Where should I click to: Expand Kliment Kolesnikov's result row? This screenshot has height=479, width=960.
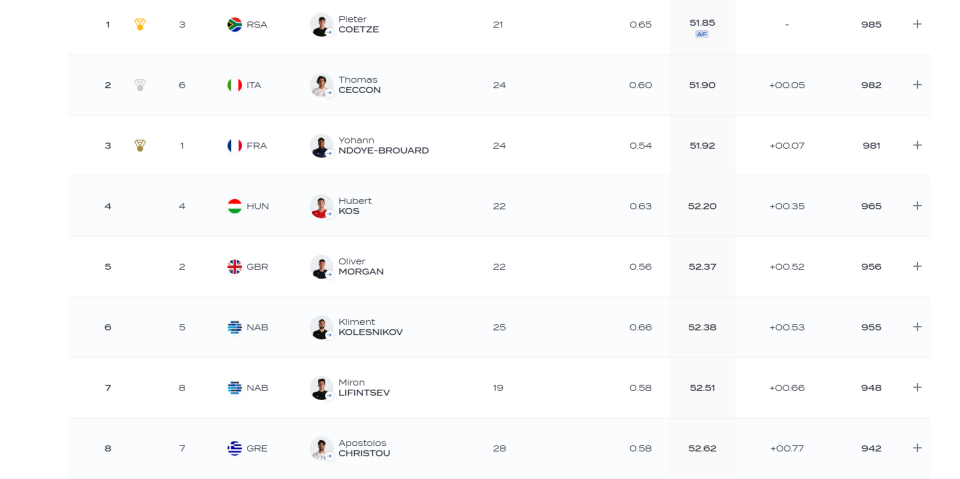coord(917,327)
